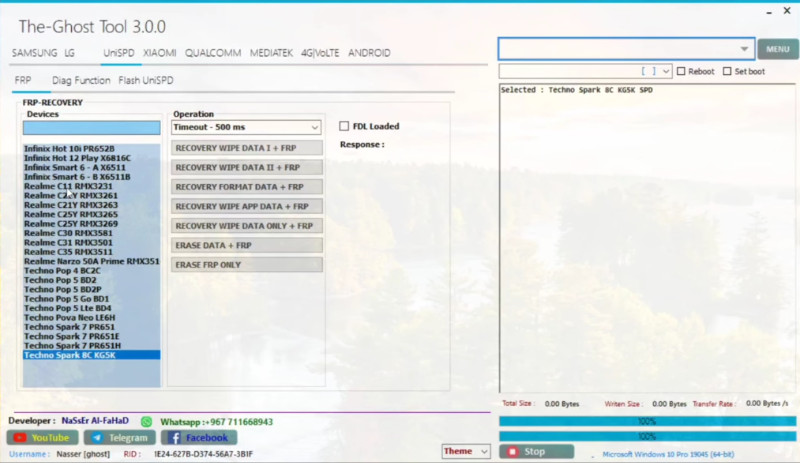Open the Telegram link button
The image size is (800, 463).
[x=120, y=437]
